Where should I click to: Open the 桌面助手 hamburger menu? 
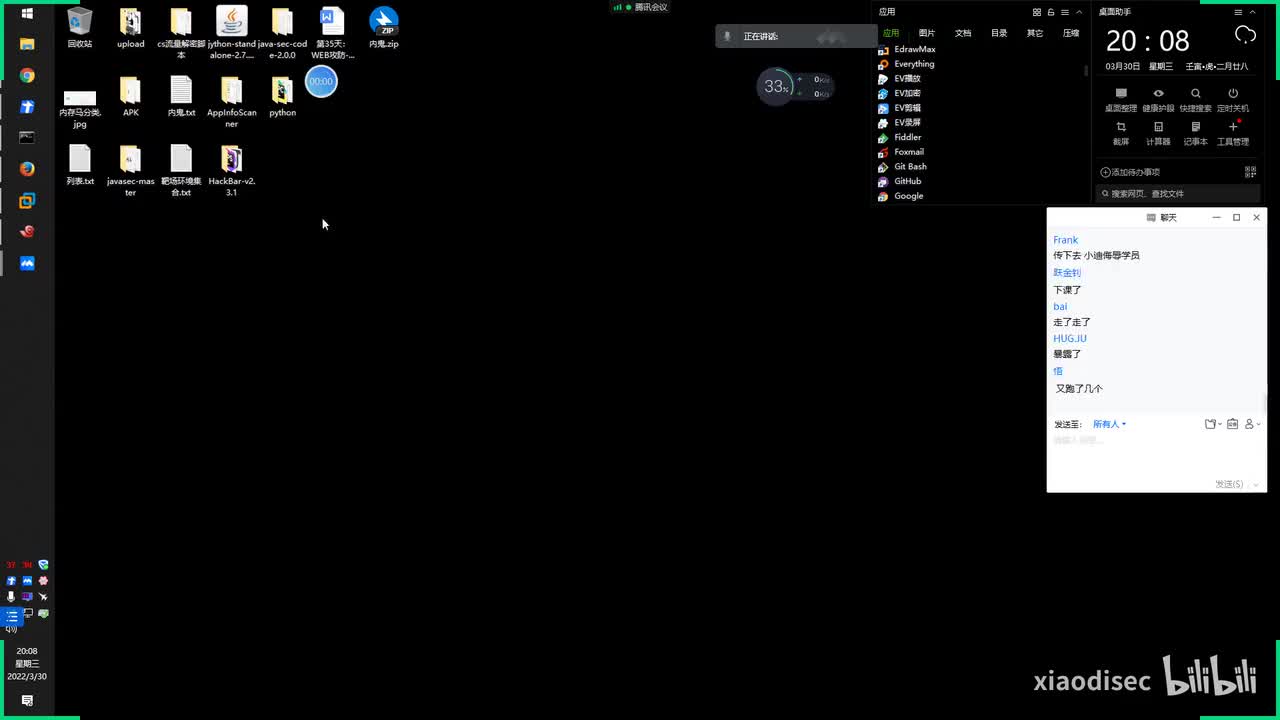pos(1238,12)
